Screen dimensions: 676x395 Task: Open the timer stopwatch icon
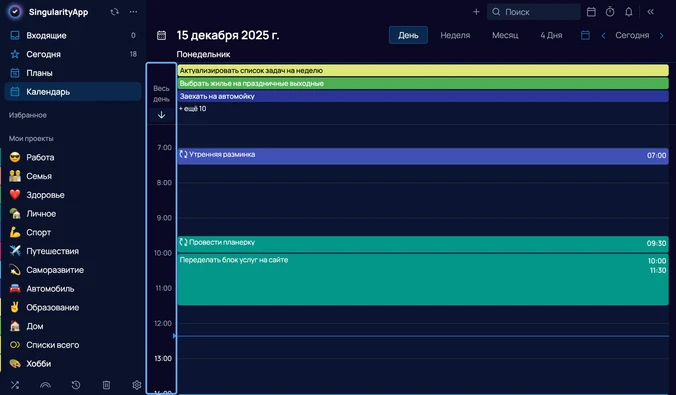click(x=610, y=12)
